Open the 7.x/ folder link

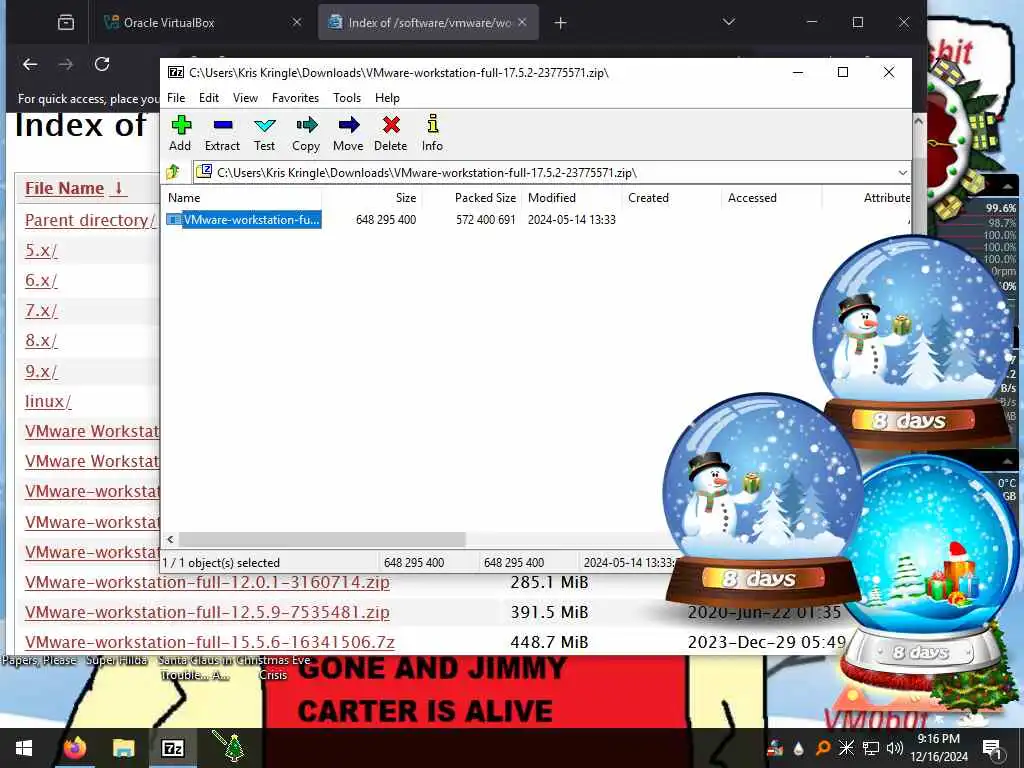(x=41, y=310)
